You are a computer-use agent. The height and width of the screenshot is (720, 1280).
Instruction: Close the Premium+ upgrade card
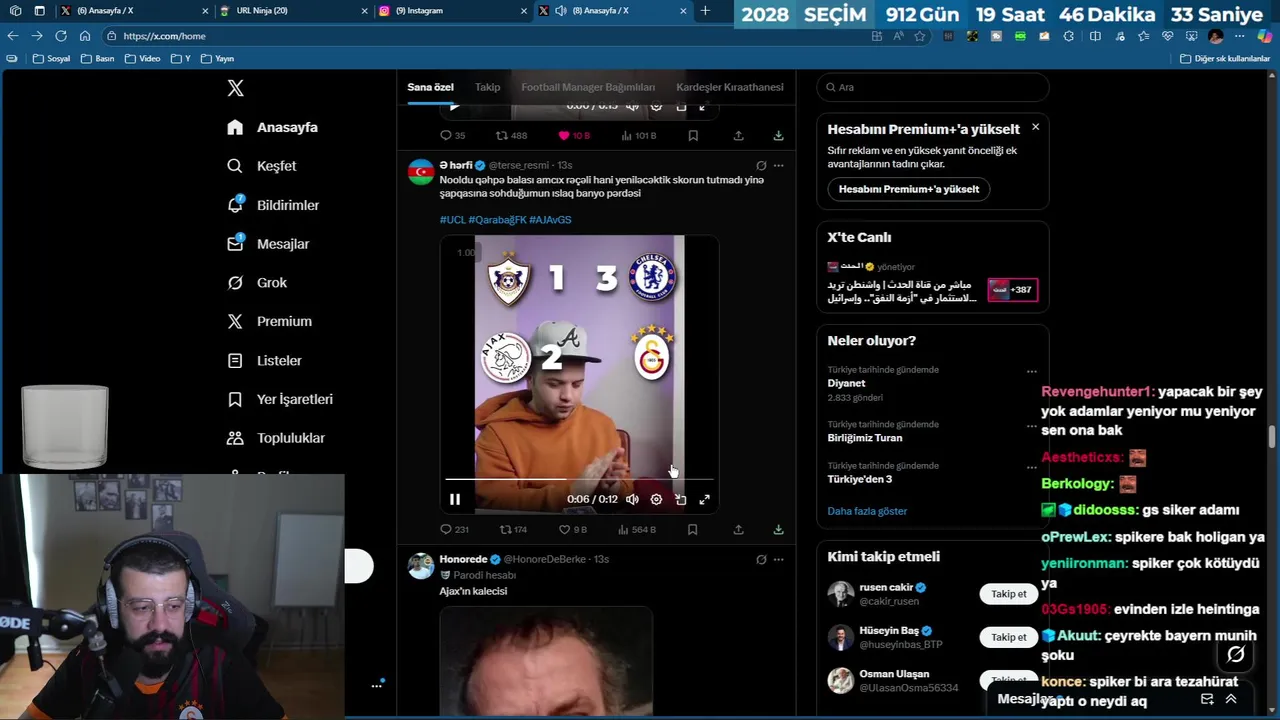(1035, 127)
